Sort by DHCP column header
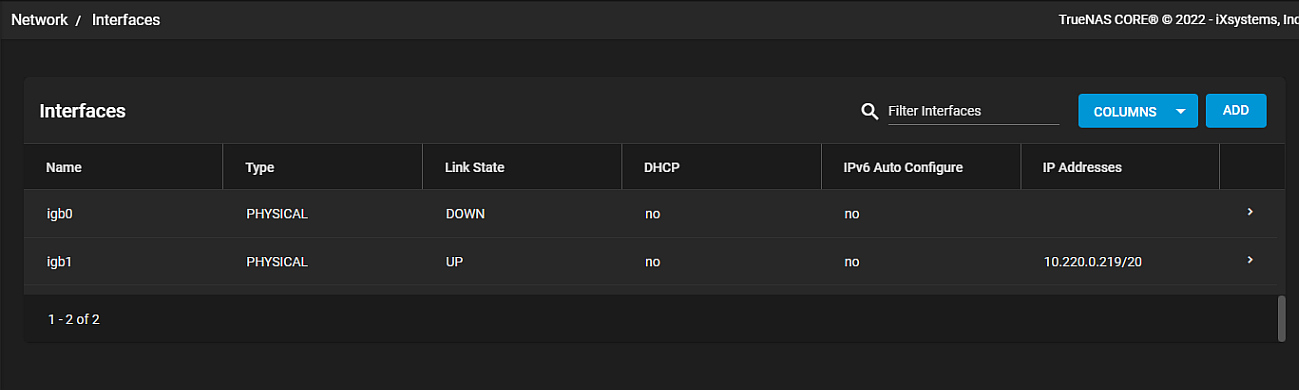Screen dimensions: 1299x390 pyautogui.click(x=662, y=167)
